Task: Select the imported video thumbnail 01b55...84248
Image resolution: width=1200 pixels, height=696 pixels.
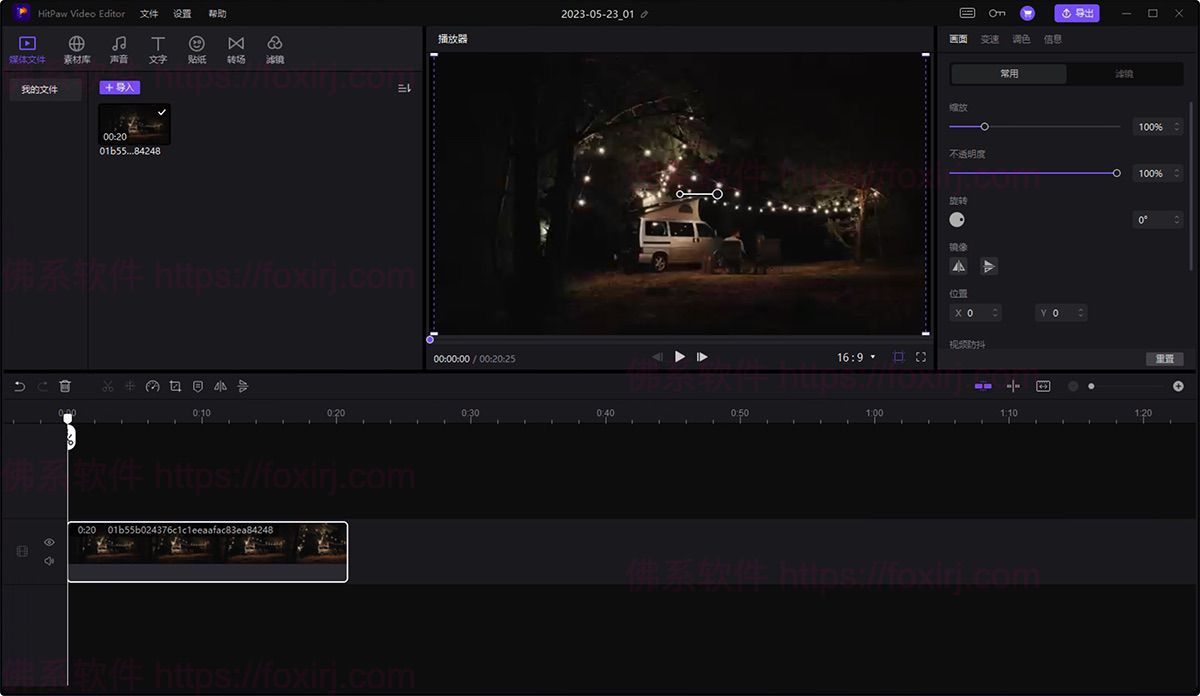Action: click(x=134, y=125)
